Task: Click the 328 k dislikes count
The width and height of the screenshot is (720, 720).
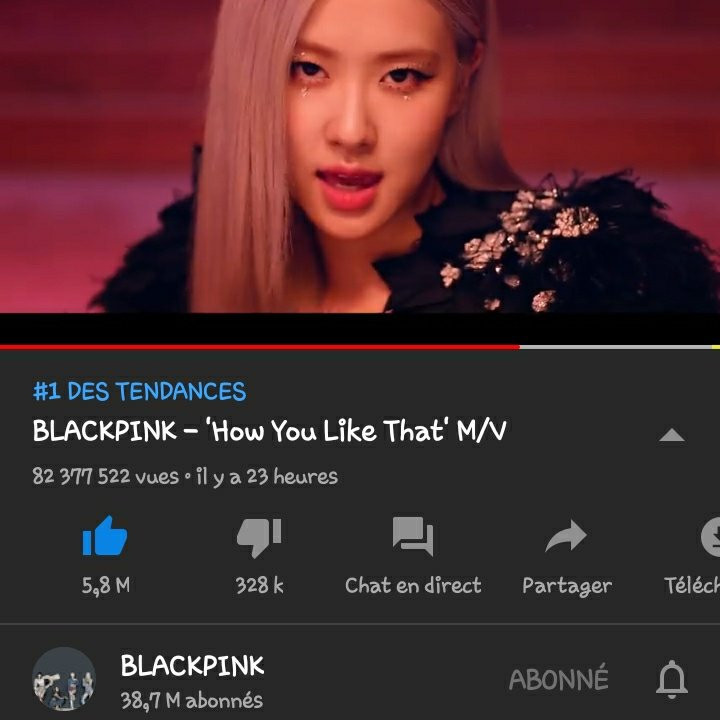Action: (x=259, y=585)
